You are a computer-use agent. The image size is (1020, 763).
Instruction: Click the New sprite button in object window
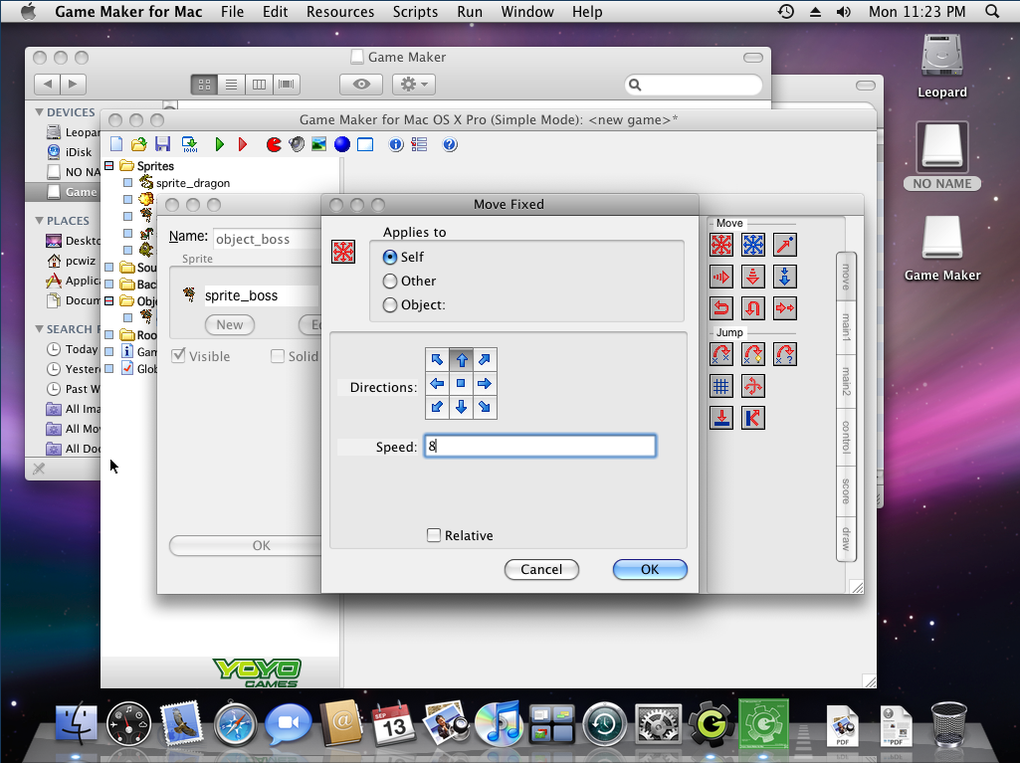pos(230,325)
